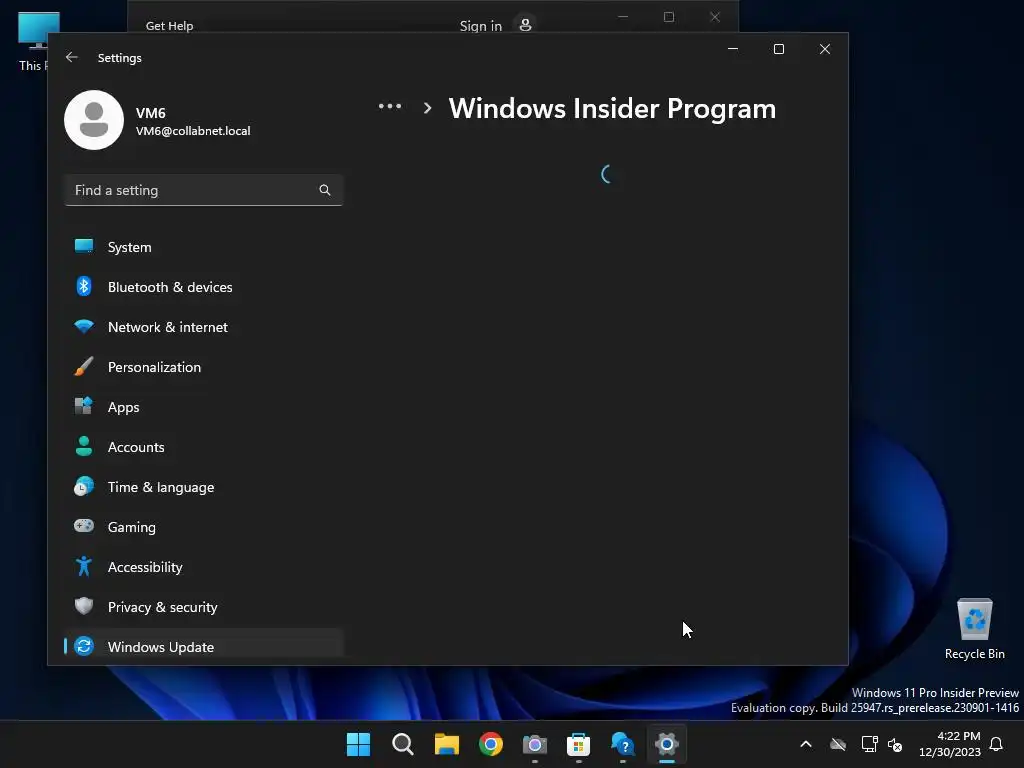Click the Privacy shield icon

(x=84, y=606)
